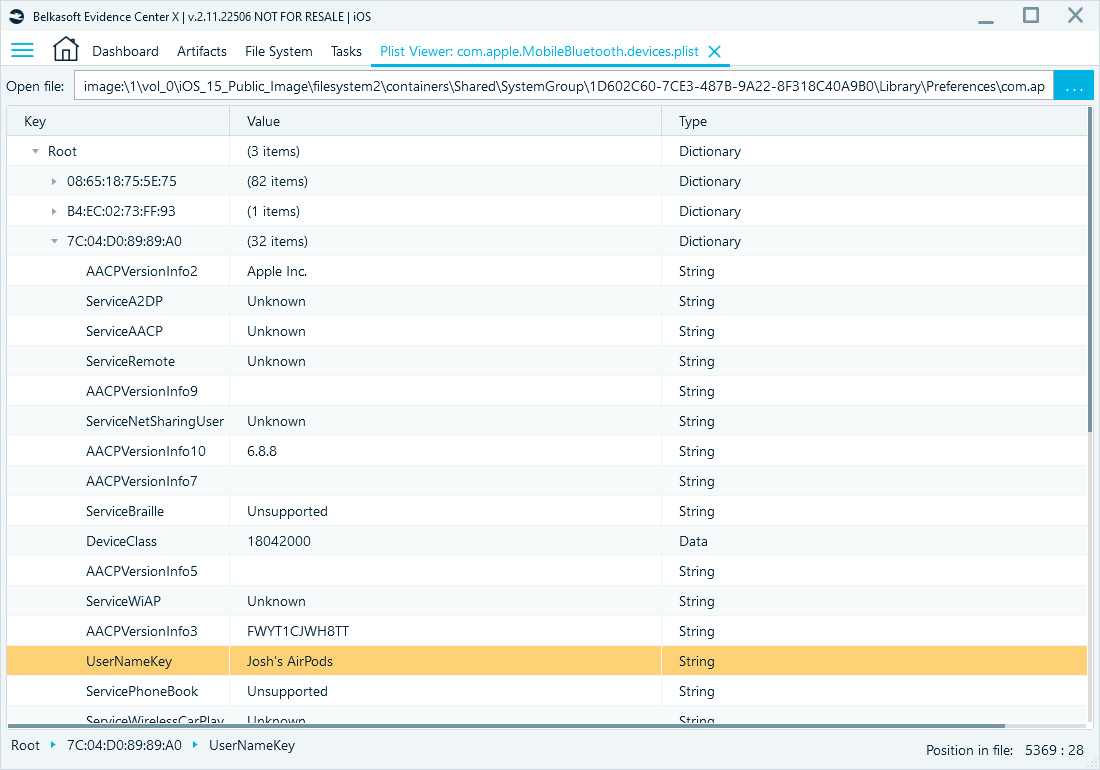Image resolution: width=1100 pixels, height=770 pixels.
Task: Click the value 6.8.8
Action: pyautogui.click(x=262, y=452)
